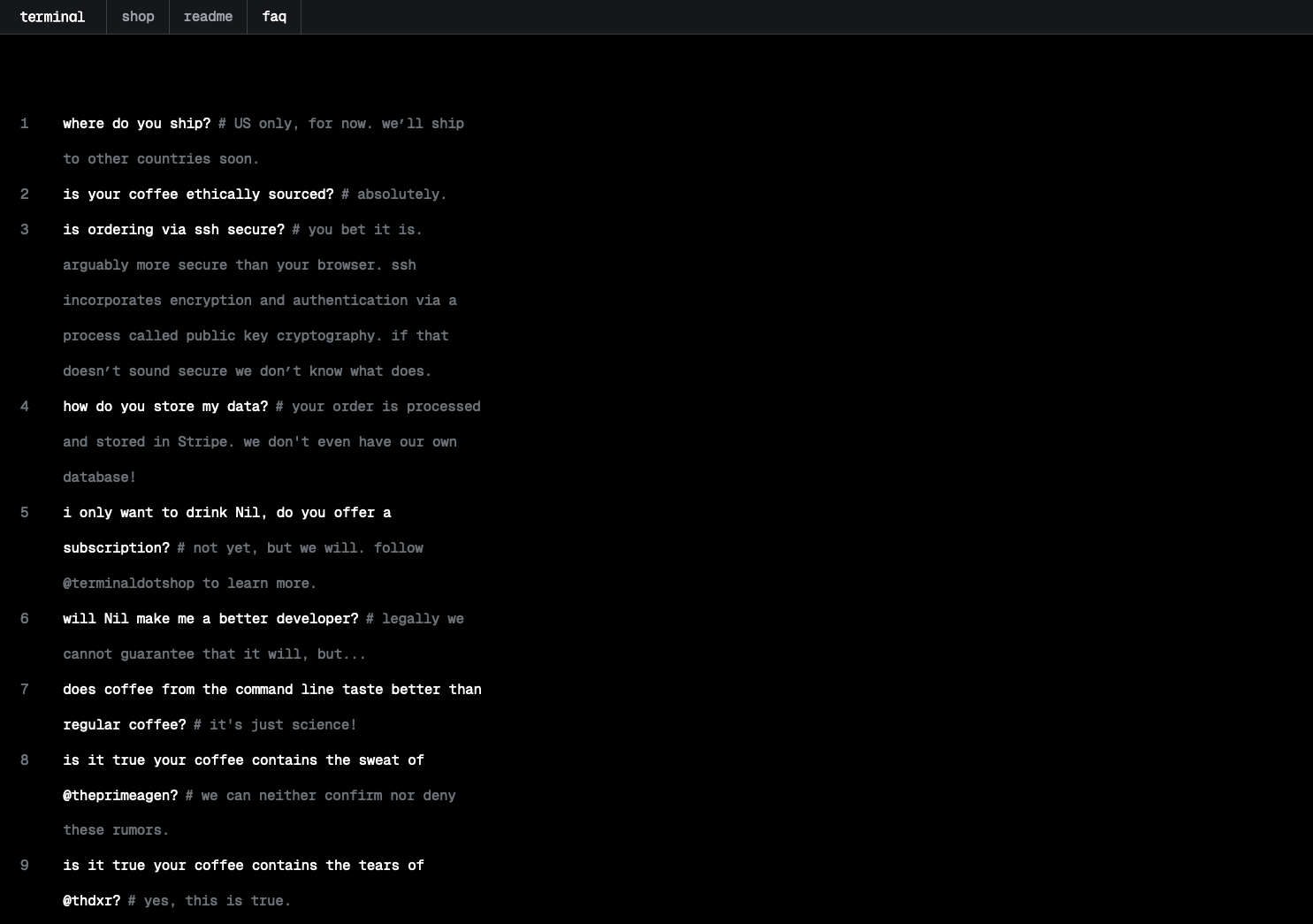Click 'these rumors.' text

point(116,830)
